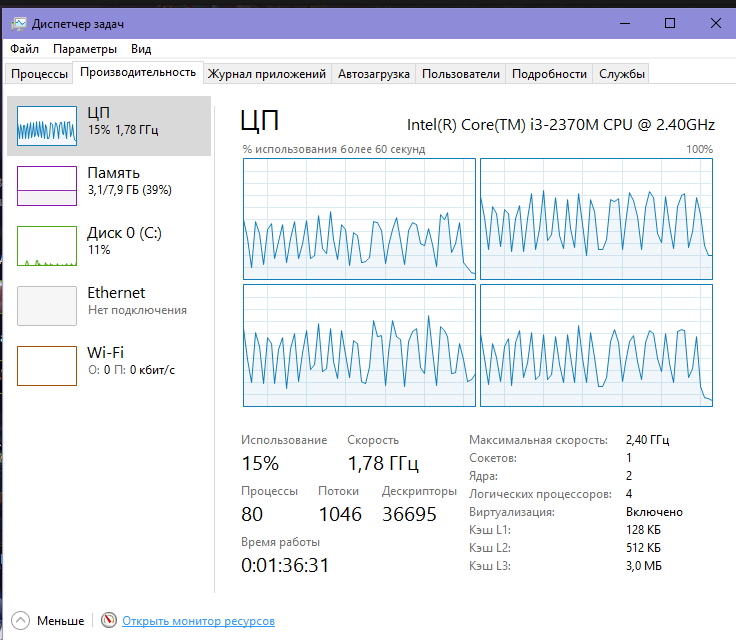Click the Кэш L1 value 128 КБ

click(x=643, y=530)
